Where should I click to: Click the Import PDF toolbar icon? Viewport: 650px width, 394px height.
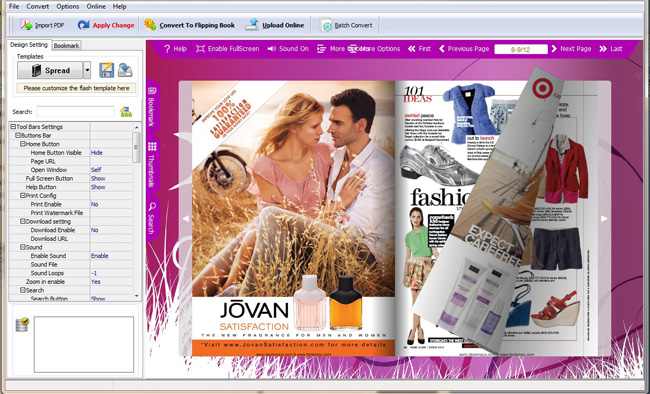tap(27, 25)
